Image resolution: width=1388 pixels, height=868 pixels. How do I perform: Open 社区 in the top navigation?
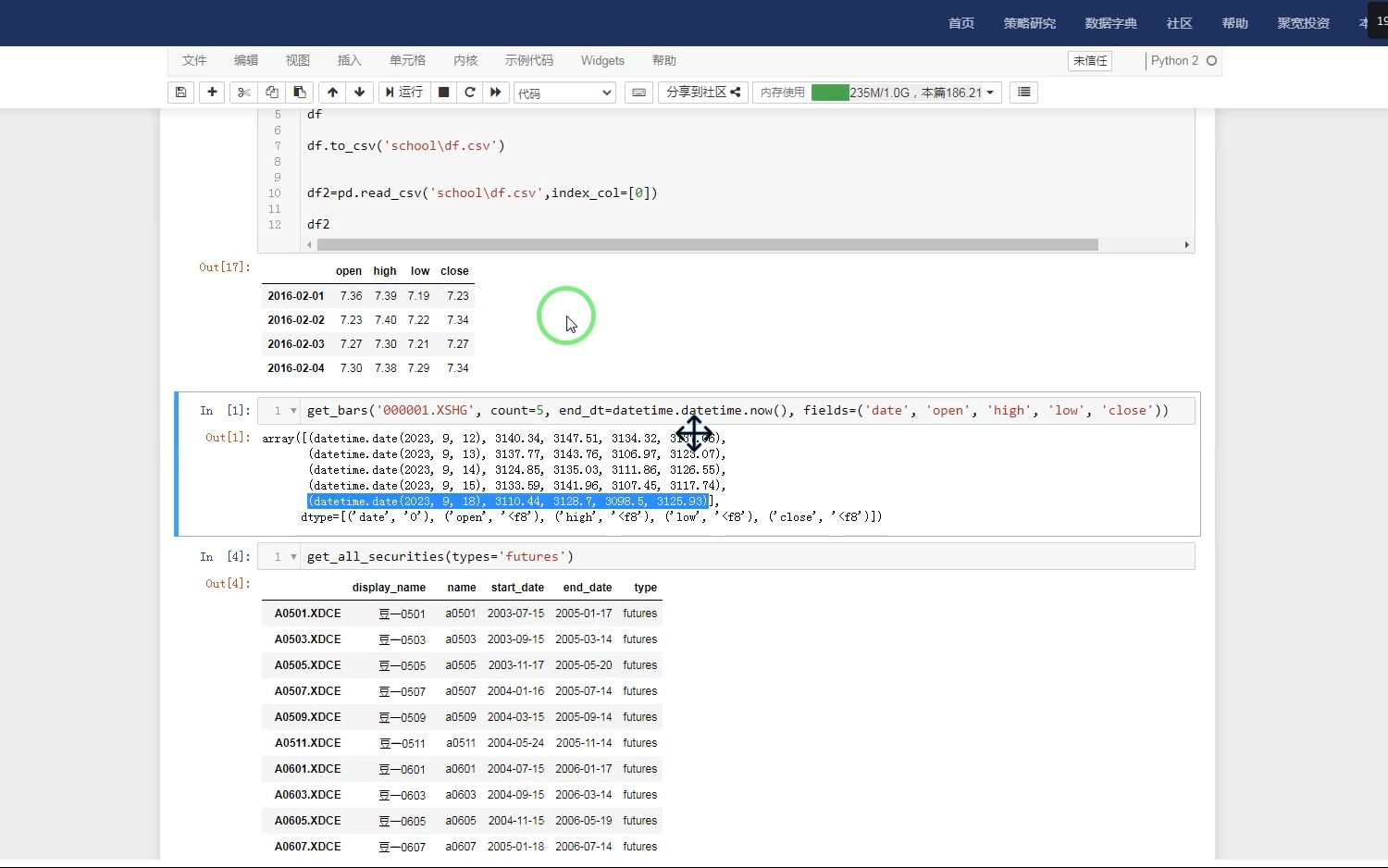[1180, 23]
